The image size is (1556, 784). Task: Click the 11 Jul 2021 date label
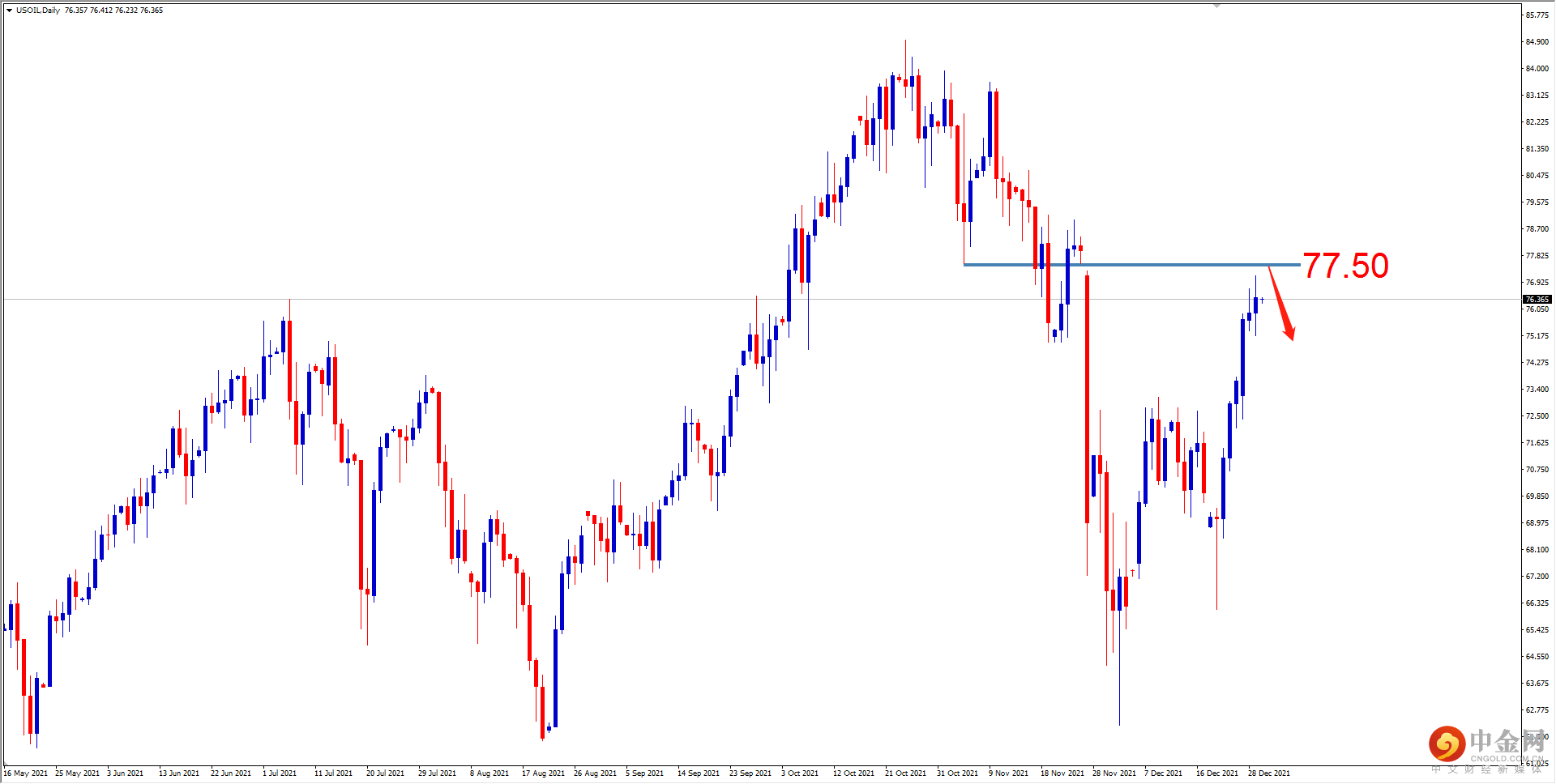point(333,773)
